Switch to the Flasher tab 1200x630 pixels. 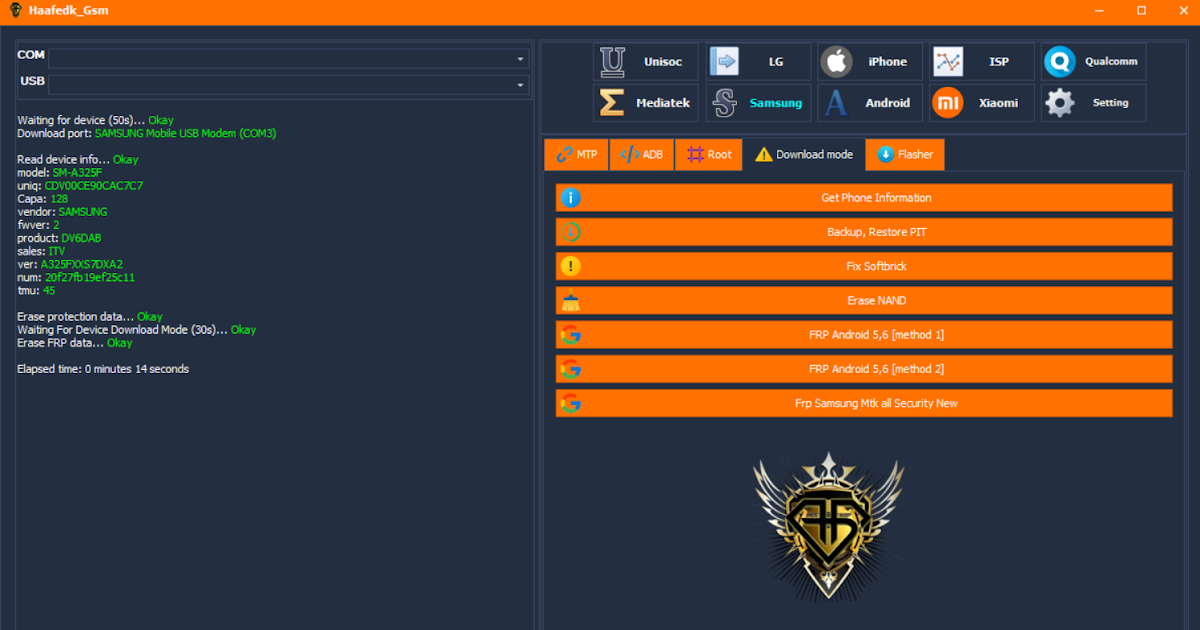click(x=905, y=155)
